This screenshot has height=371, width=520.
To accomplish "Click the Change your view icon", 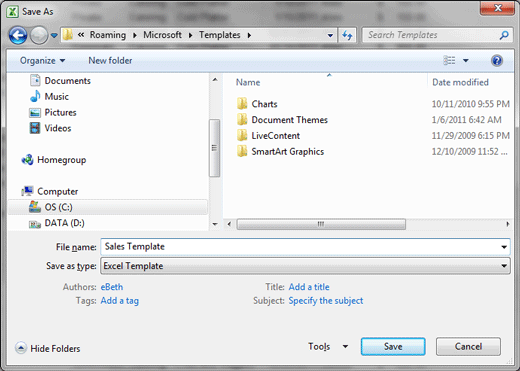I will tap(449, 60).
